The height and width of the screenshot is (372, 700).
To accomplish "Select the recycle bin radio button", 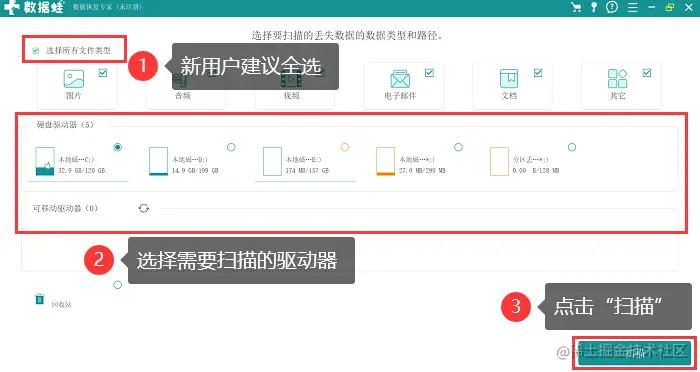I will pyautogui.click(x=117, y=285).
